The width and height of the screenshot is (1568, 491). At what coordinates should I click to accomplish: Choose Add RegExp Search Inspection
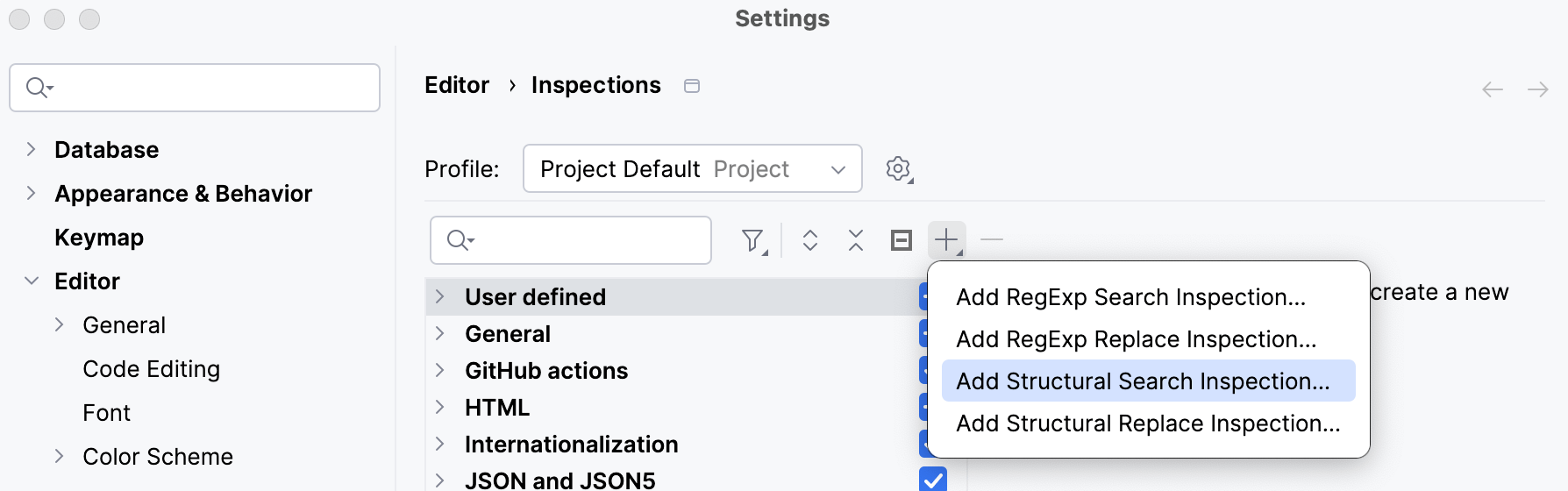pyautogui.click(x=1130, y=297)
